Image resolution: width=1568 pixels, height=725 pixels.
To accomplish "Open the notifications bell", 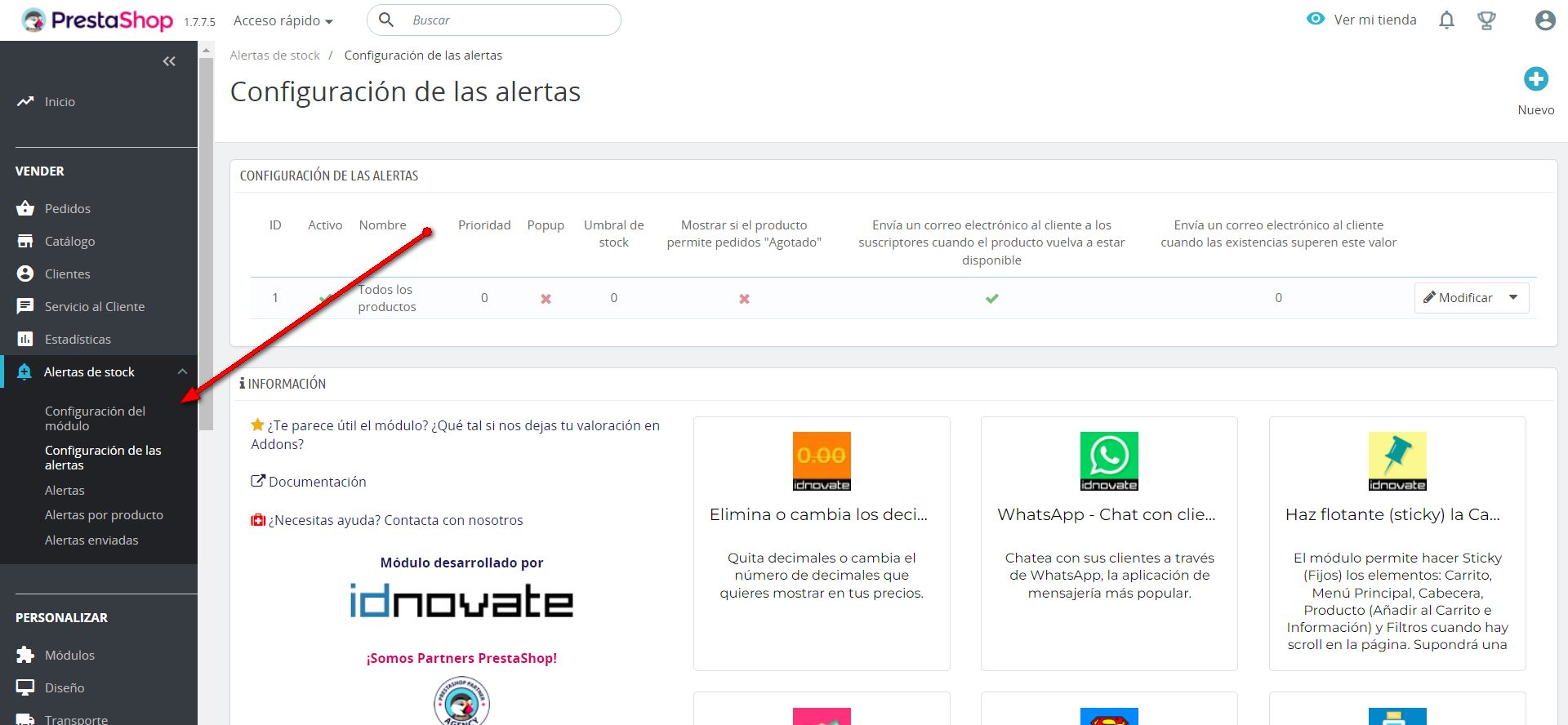I will click(1446, 20).
